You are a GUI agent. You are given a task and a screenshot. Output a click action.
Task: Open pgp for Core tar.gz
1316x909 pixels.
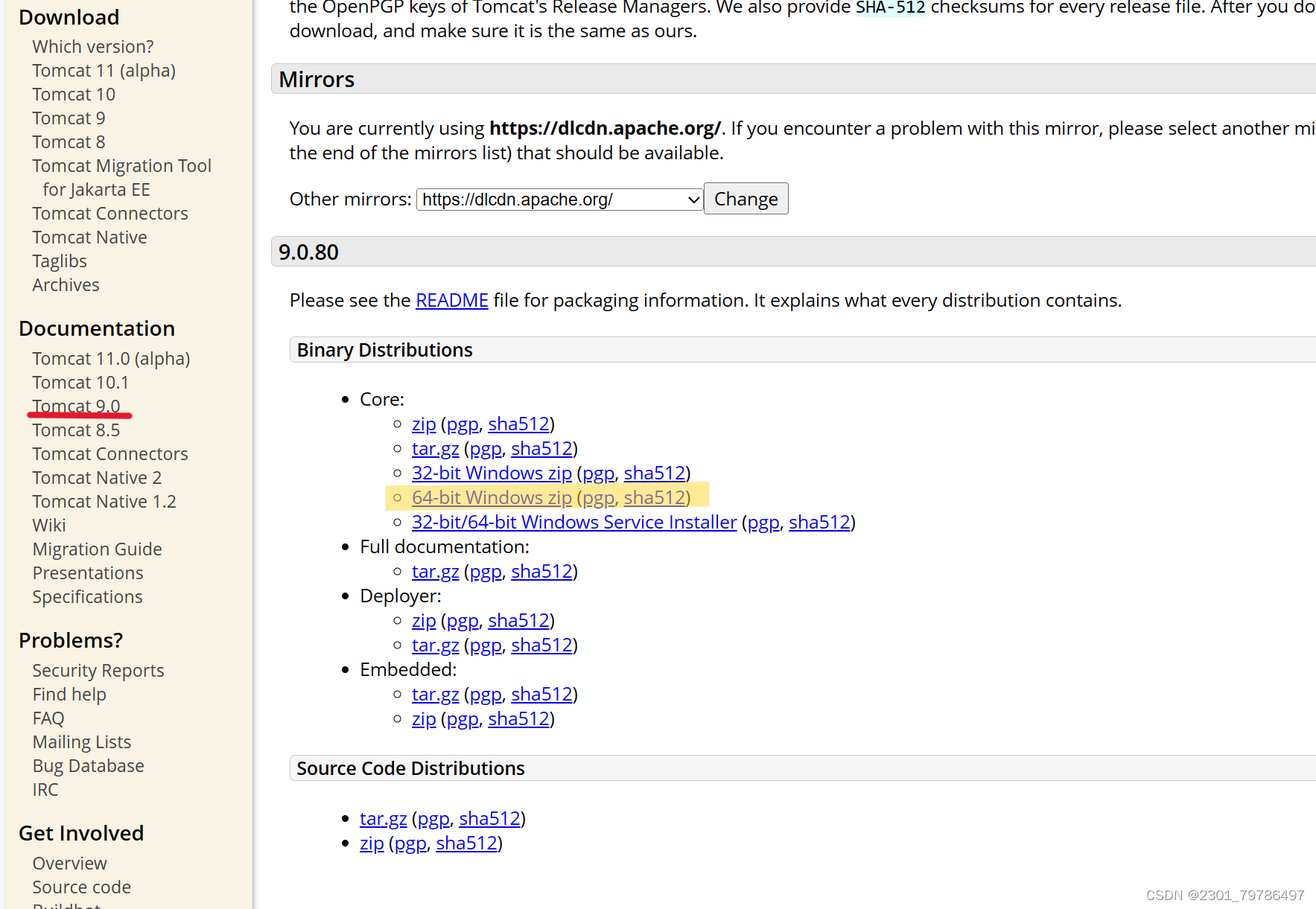486,448
